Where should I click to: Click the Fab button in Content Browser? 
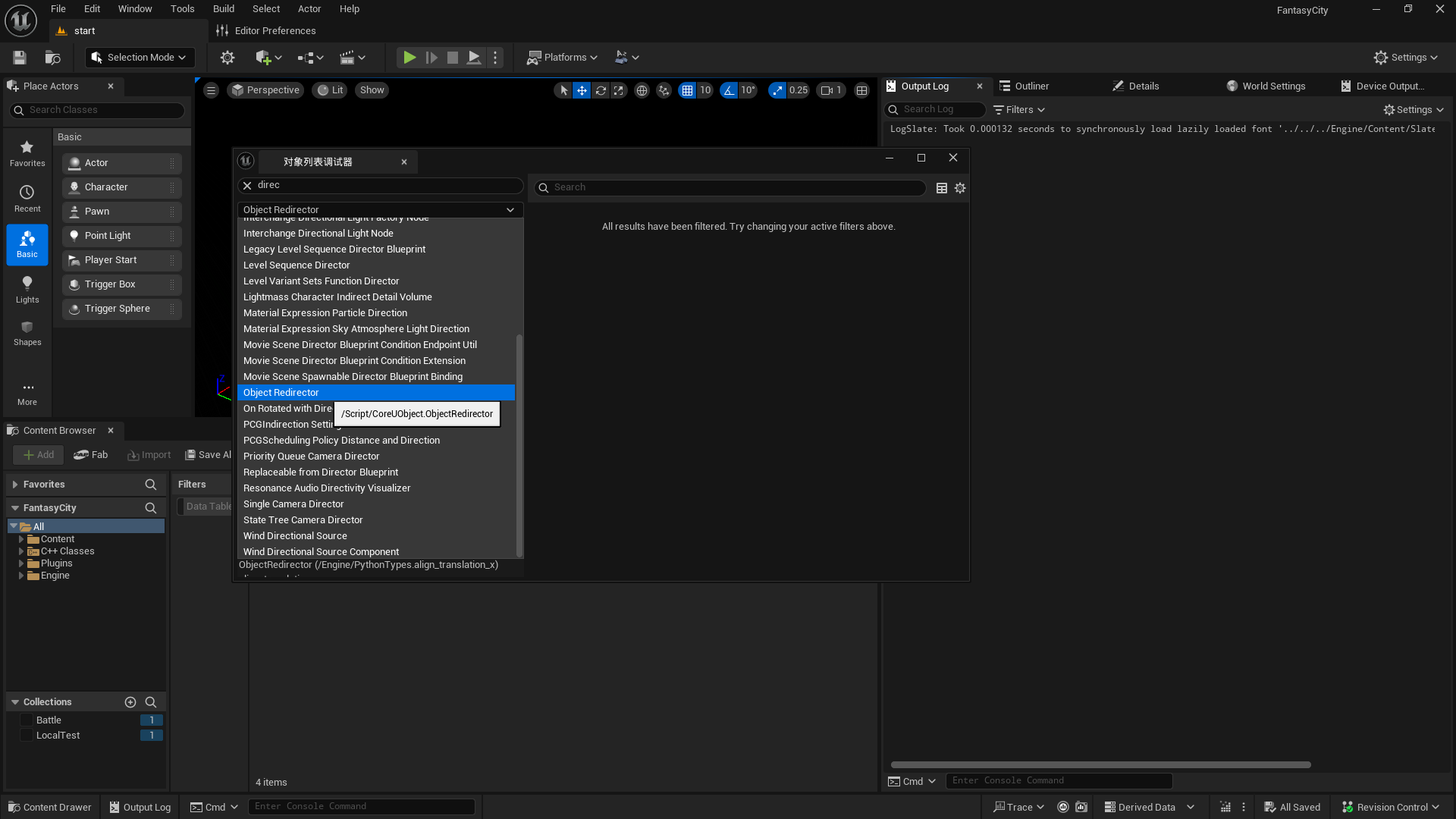[91, 455]
